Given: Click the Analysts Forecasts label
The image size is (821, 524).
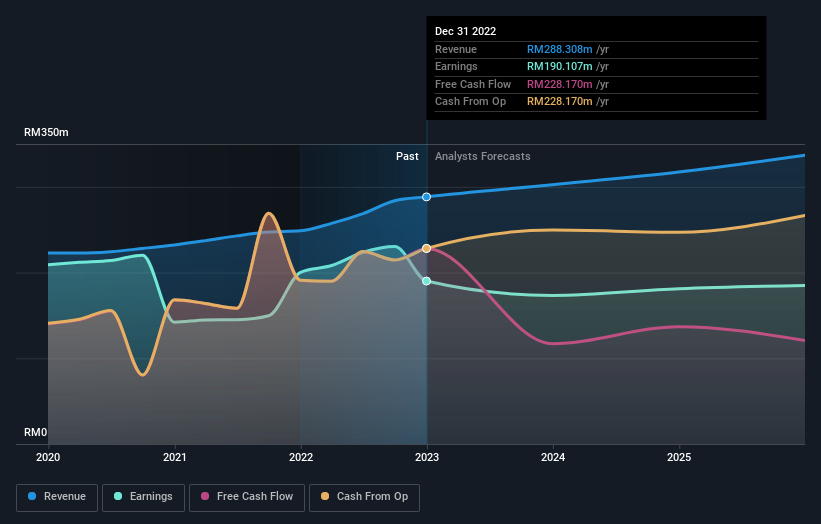Looking at the screenshot, I should point(482,157).
